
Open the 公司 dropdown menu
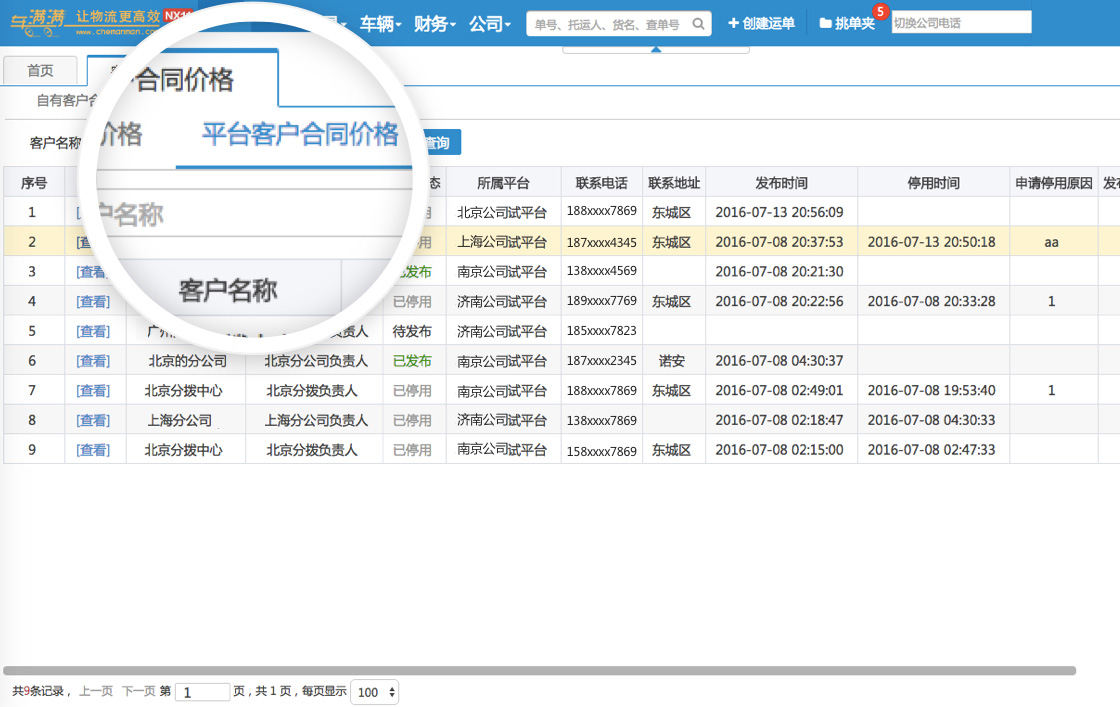[x=490, y=24]
